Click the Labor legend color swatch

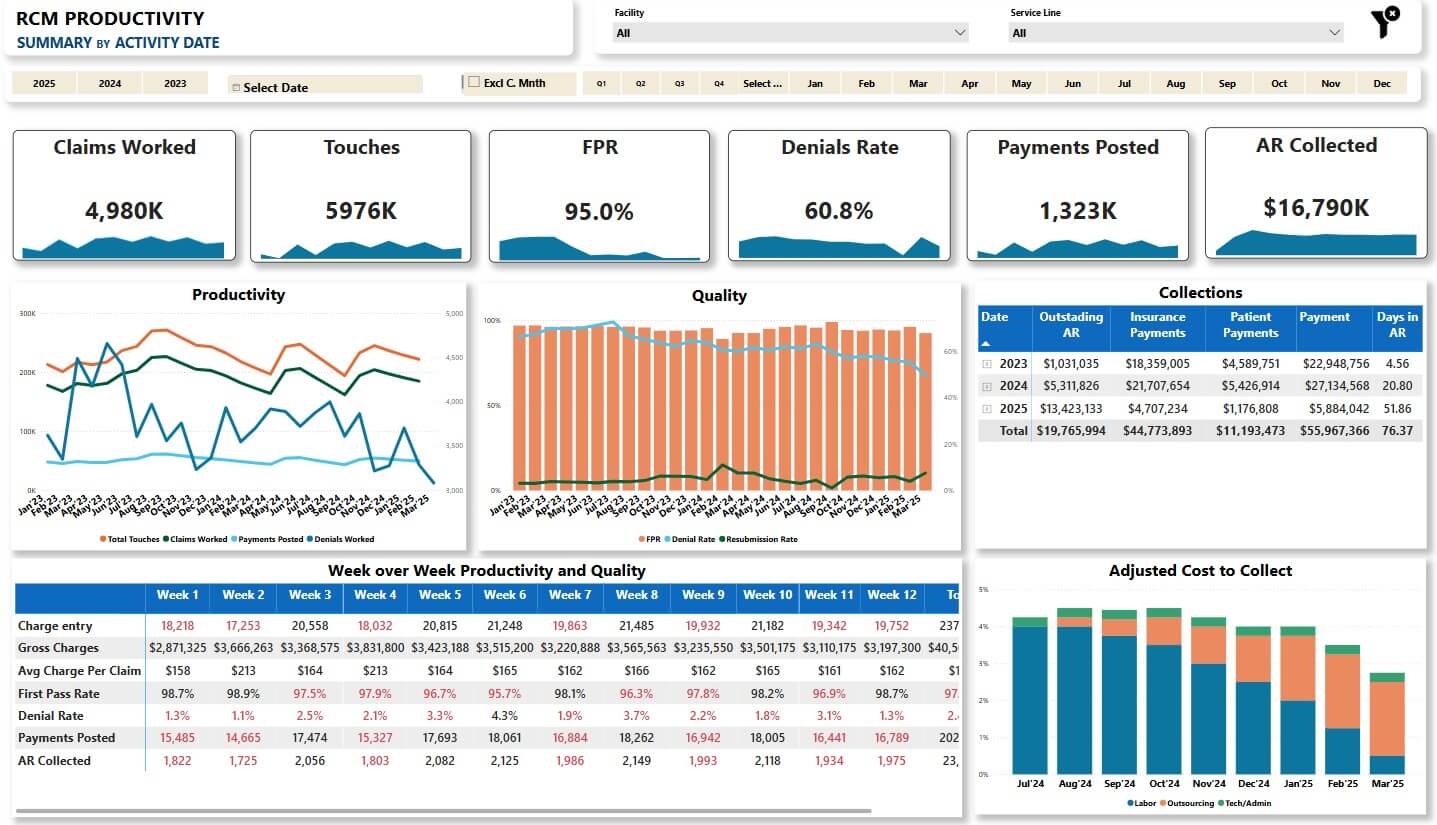(1131, 803)
